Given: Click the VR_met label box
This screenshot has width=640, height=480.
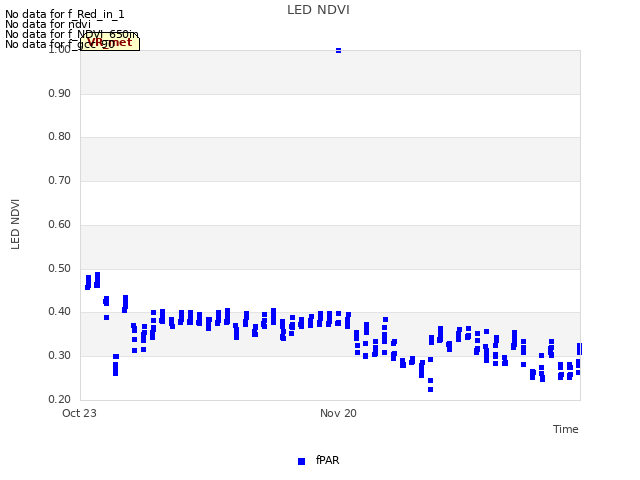Looking at the screenshot, I should pos(110,43).
